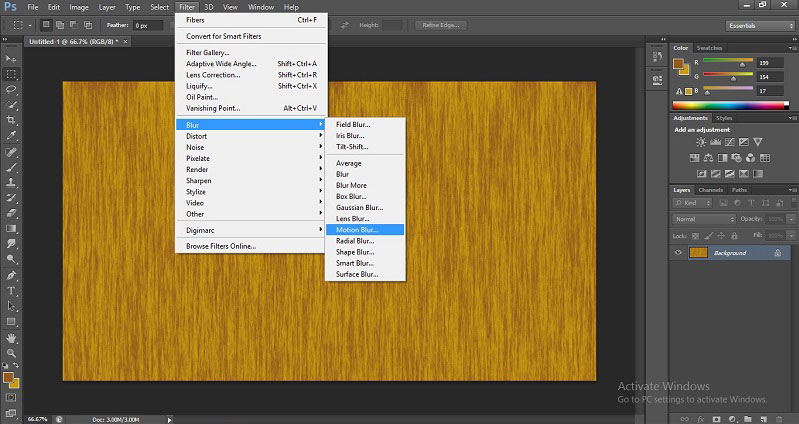The image size is (799, 424).
Task: Choose New selection mode in options bar
Action: click(x=46, y=25)
